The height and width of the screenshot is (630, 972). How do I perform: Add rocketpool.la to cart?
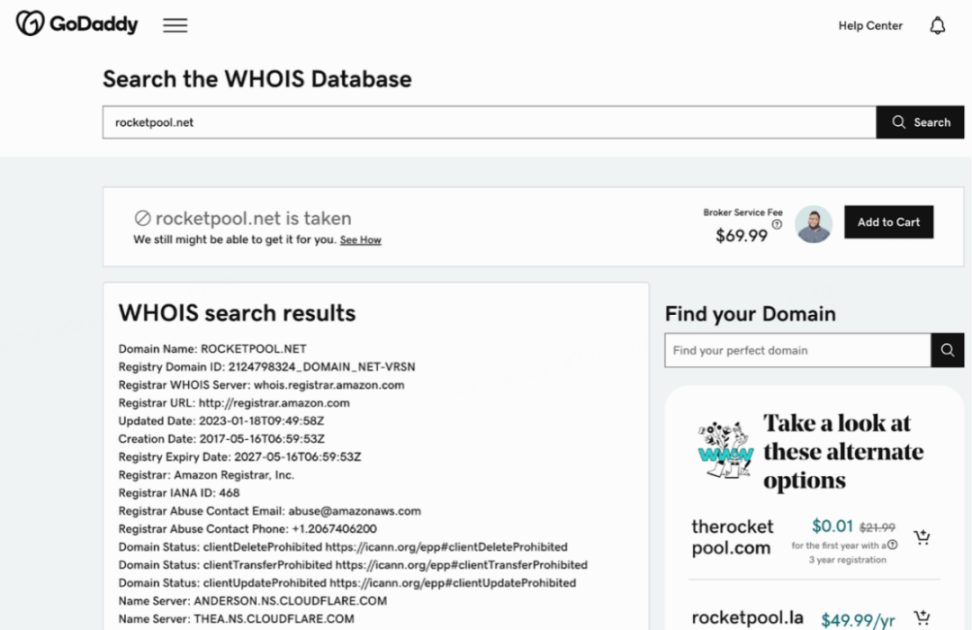click(922, 618)
